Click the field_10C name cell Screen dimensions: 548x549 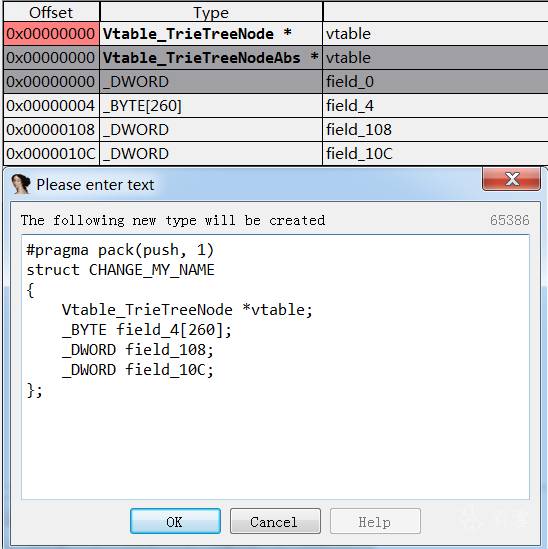[x=435, y=154]
